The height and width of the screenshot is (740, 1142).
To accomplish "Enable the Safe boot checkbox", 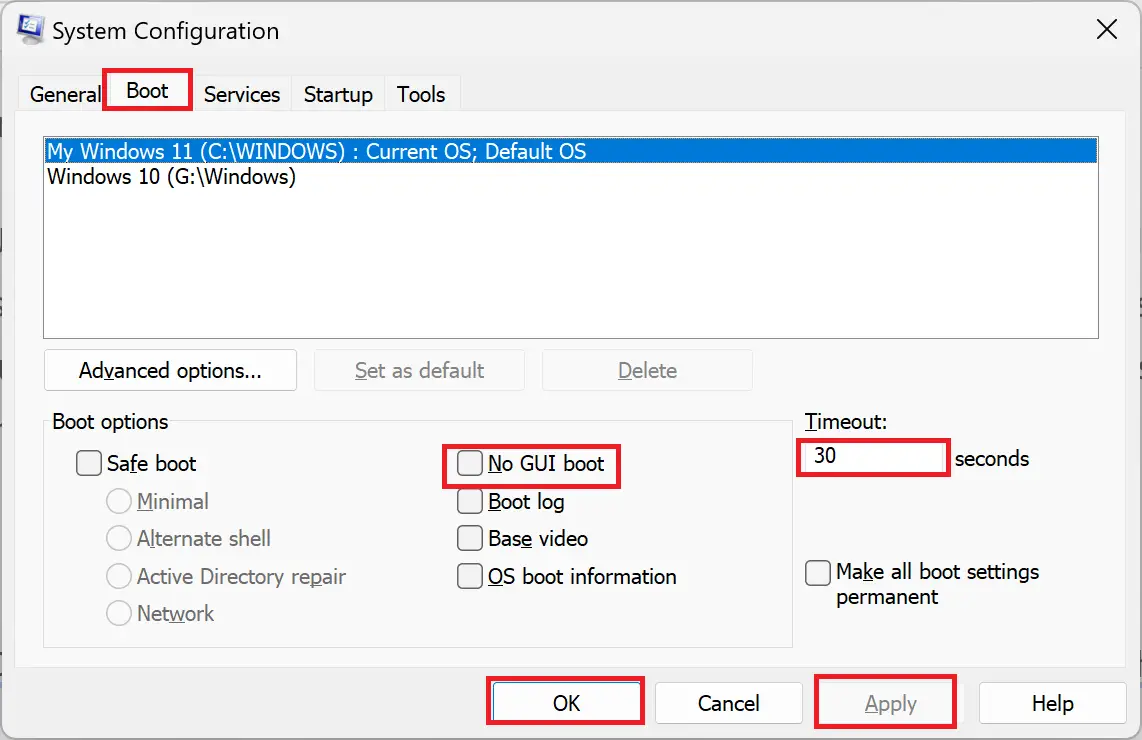I will 88,463.
